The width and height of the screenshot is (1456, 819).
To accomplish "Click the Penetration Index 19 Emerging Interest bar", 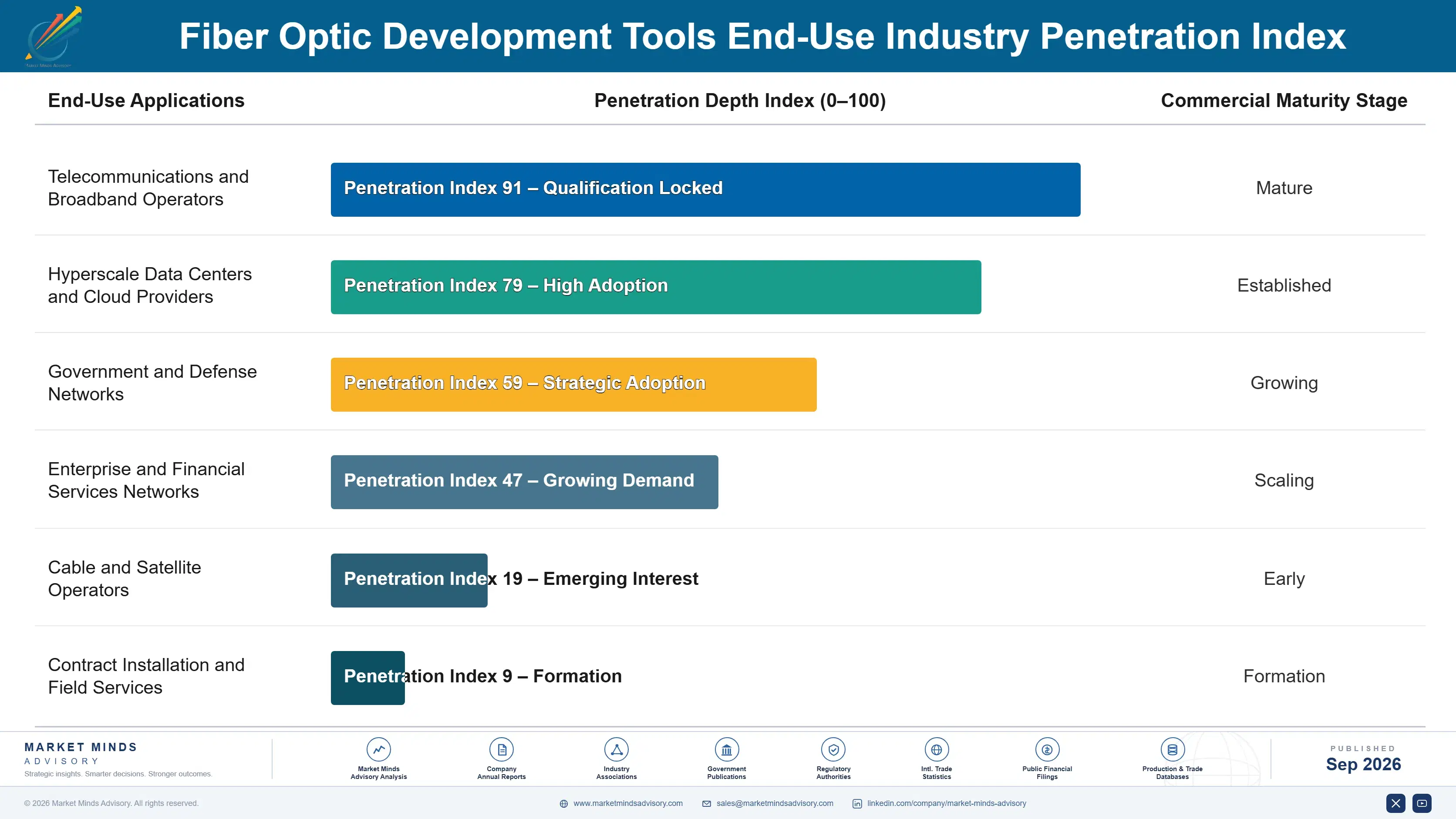I will point(409,581).
